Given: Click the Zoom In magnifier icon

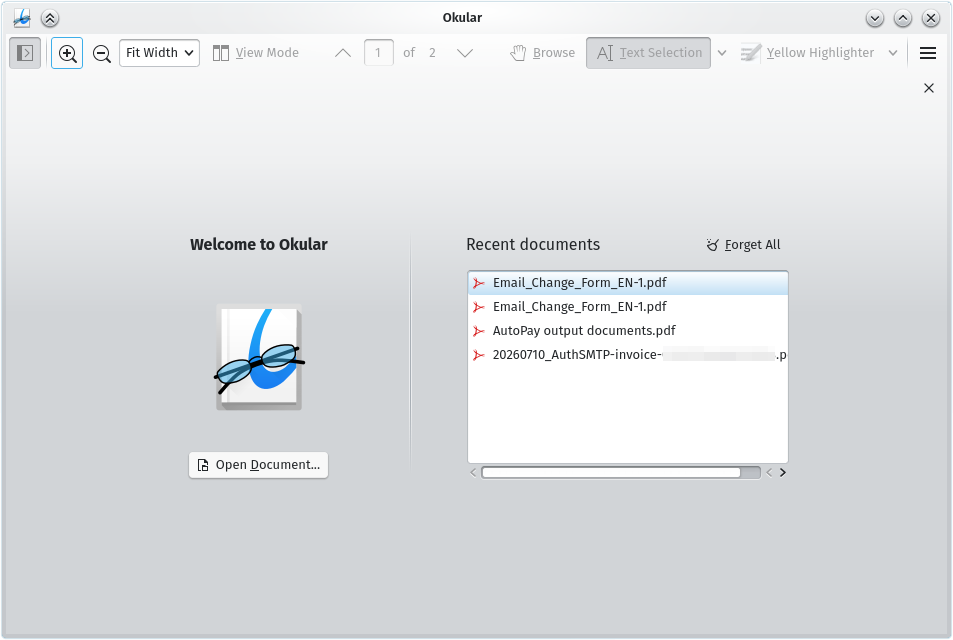Looking at the screenshot, I should click(x=67, y=53).
